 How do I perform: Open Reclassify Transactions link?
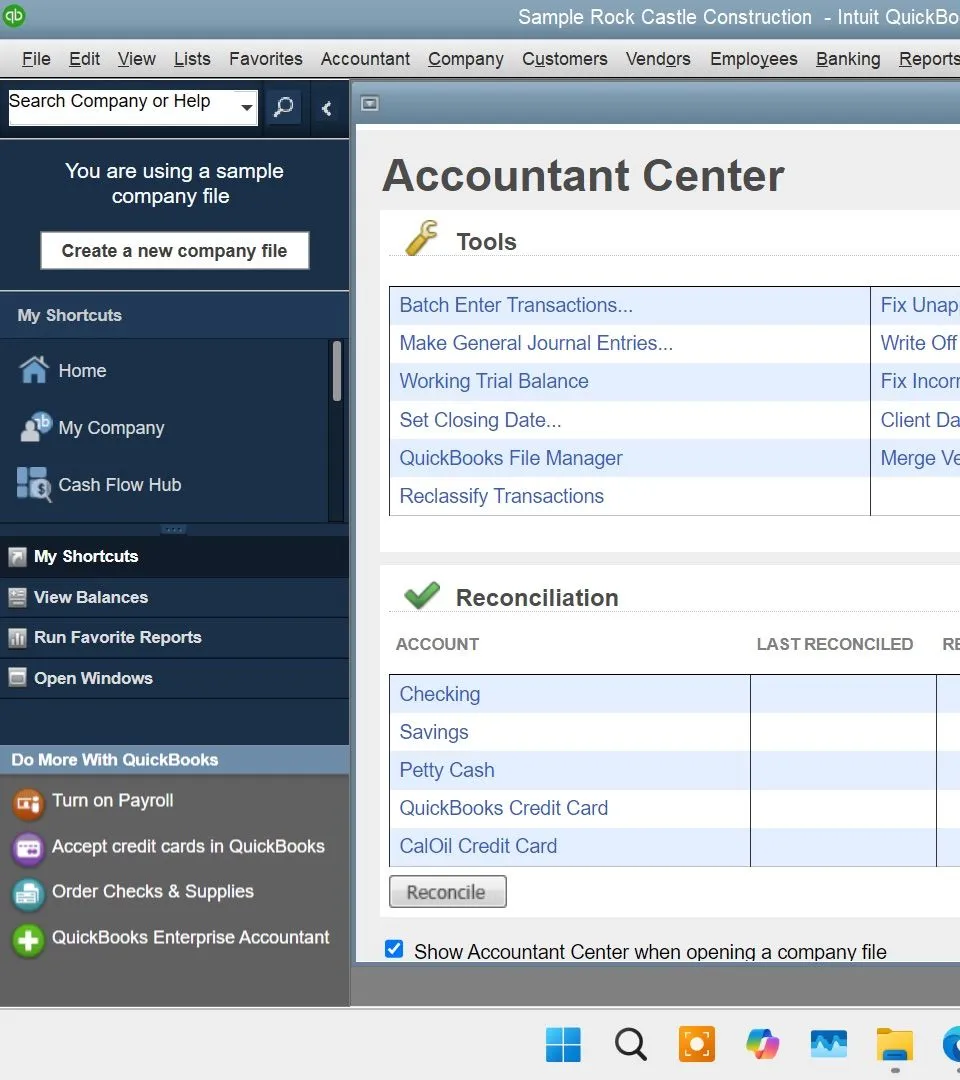pyautogui.click(x=501, y=496)
